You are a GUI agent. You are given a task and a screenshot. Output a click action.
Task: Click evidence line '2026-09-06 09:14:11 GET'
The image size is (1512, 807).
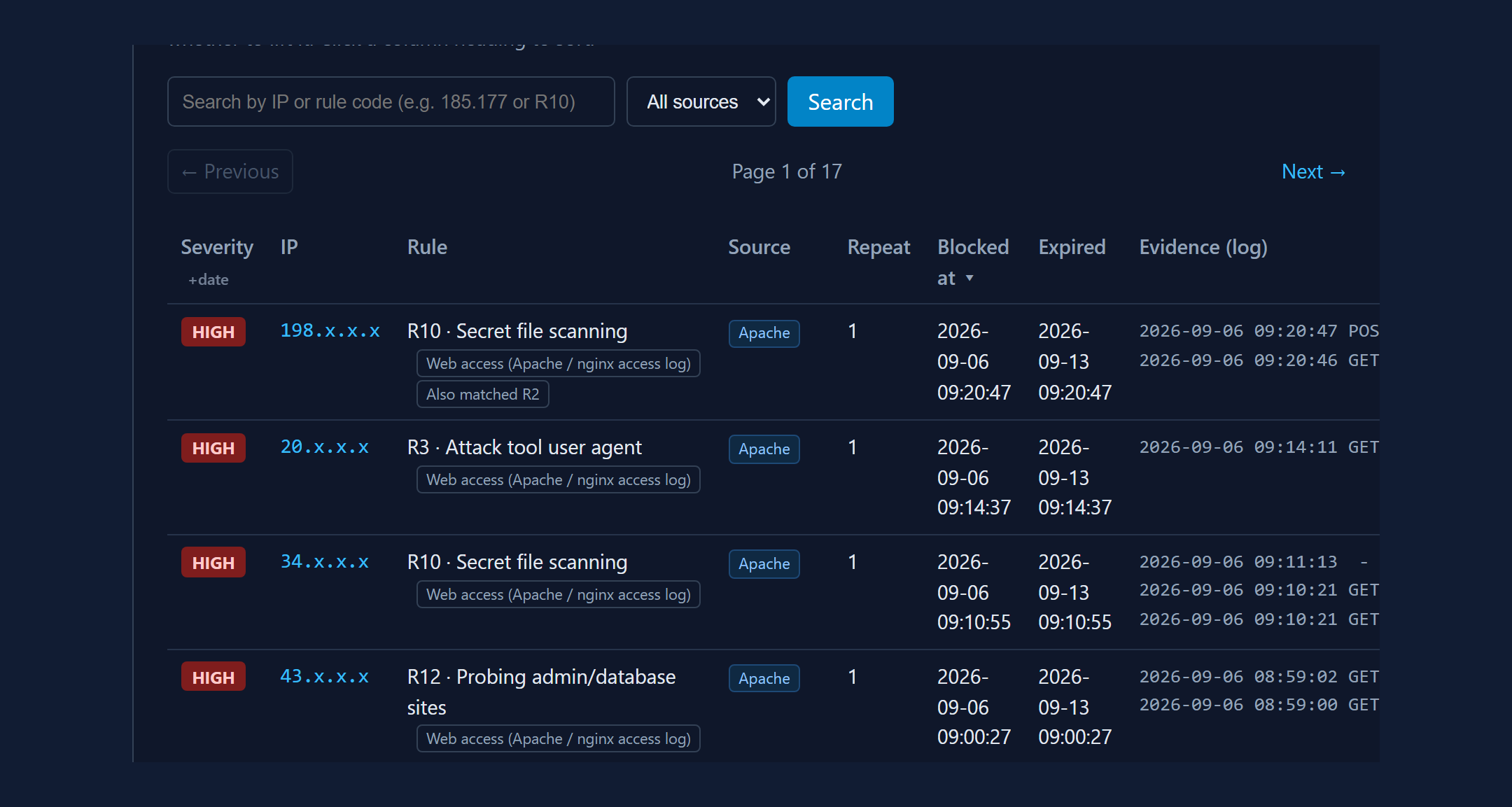pos(1259,447)
